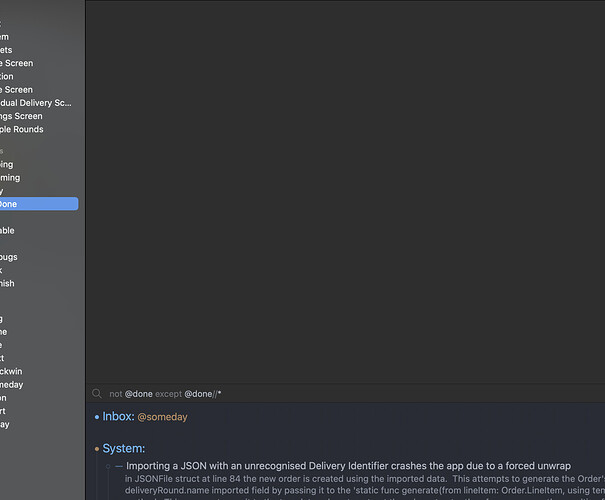Screen dimensions: 605x500
Task: Click the orange bullet beside System
Action: [x=96, y=449]
